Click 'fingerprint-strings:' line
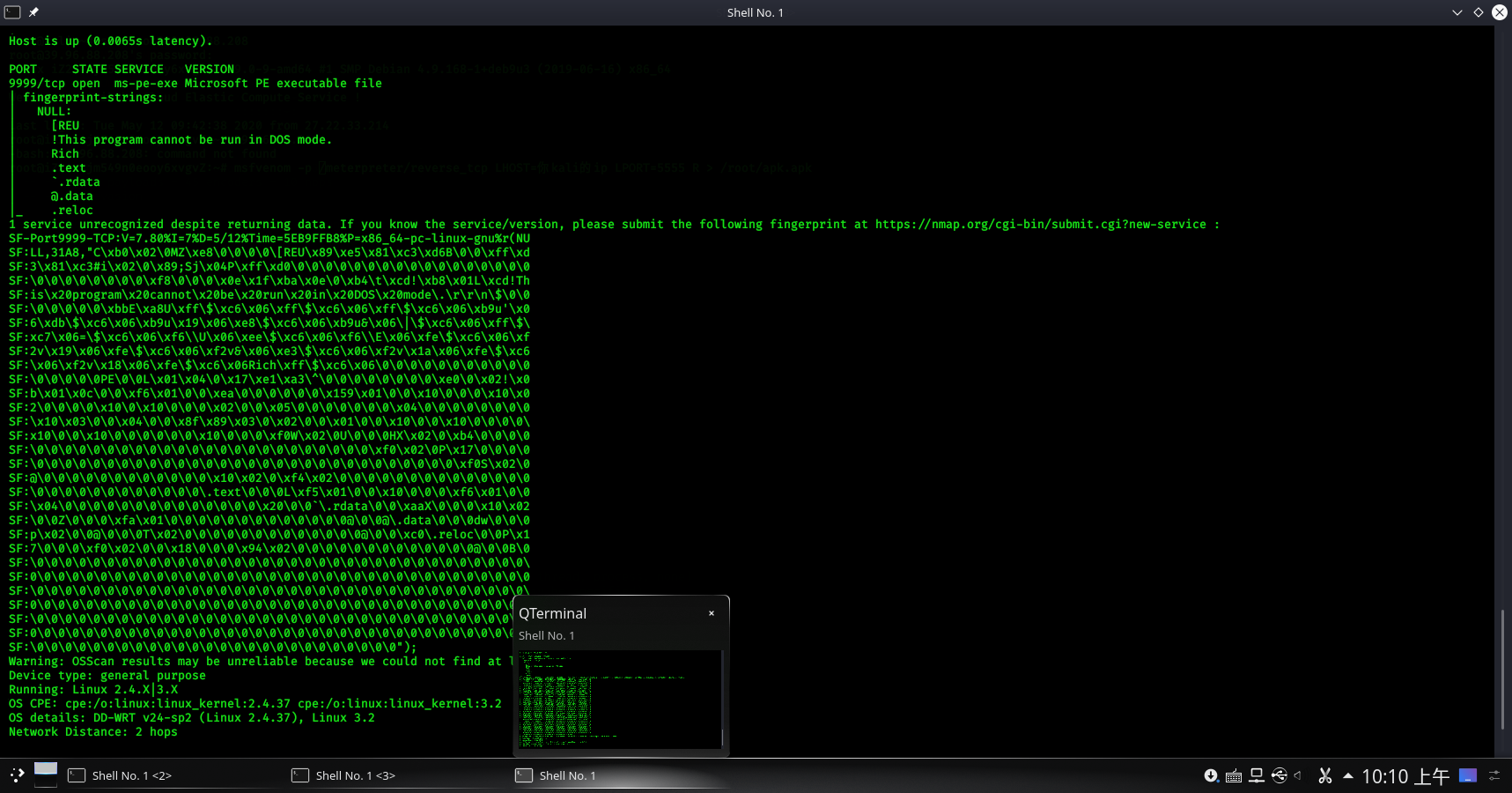This screenshot has height=793, width=1512. tap(93, 98)
